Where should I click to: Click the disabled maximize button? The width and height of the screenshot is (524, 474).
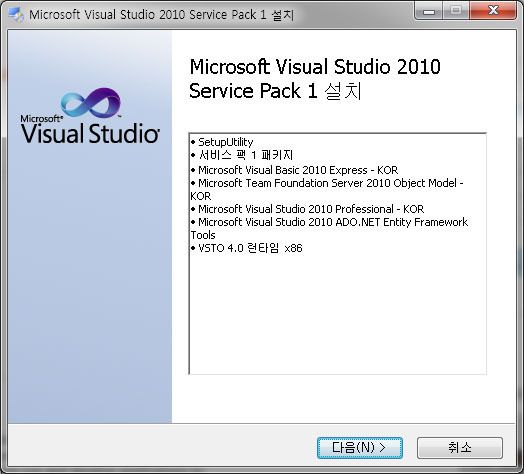pos(456,11)
